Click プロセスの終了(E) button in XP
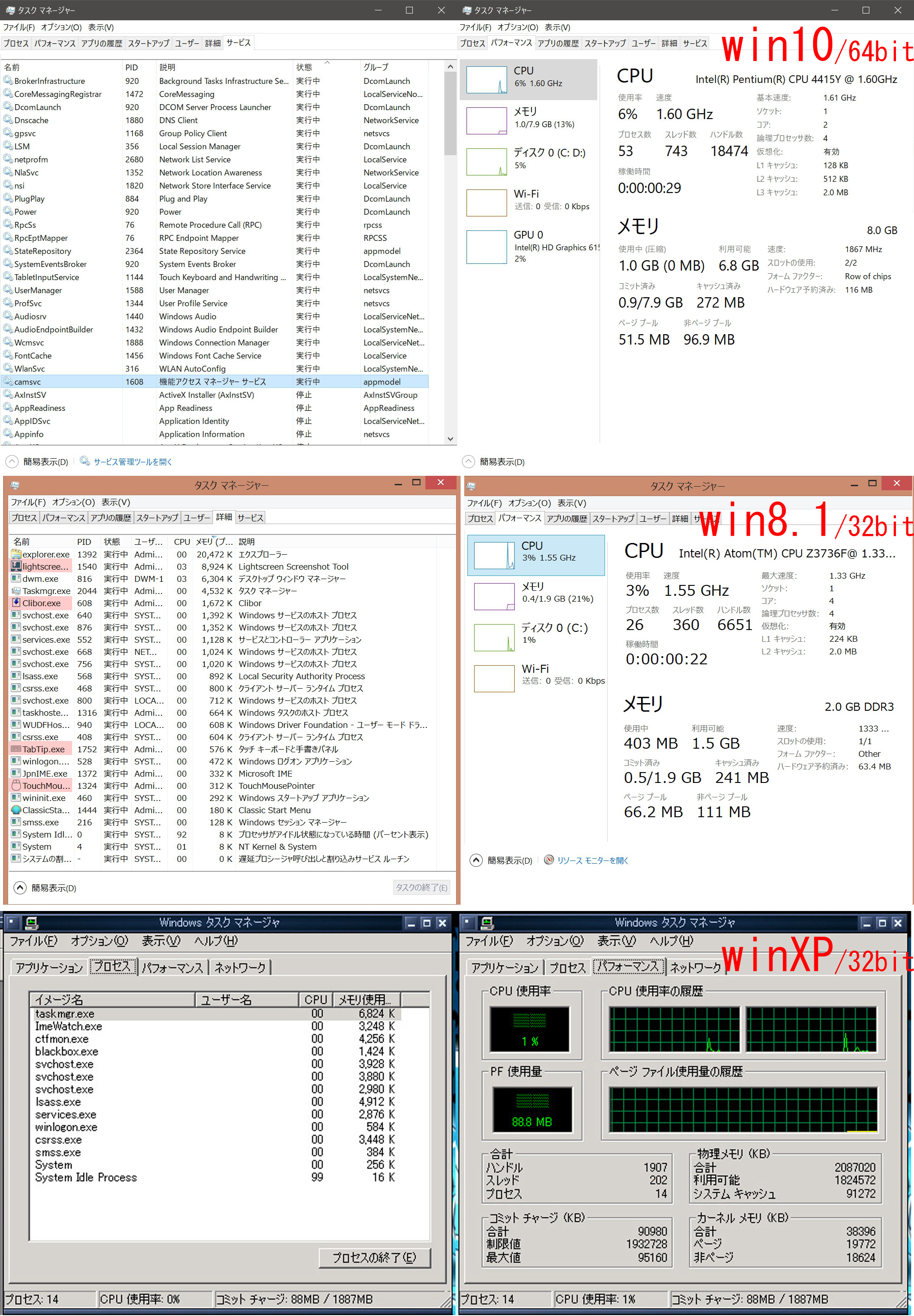914x1316 pixels. 374,1258
